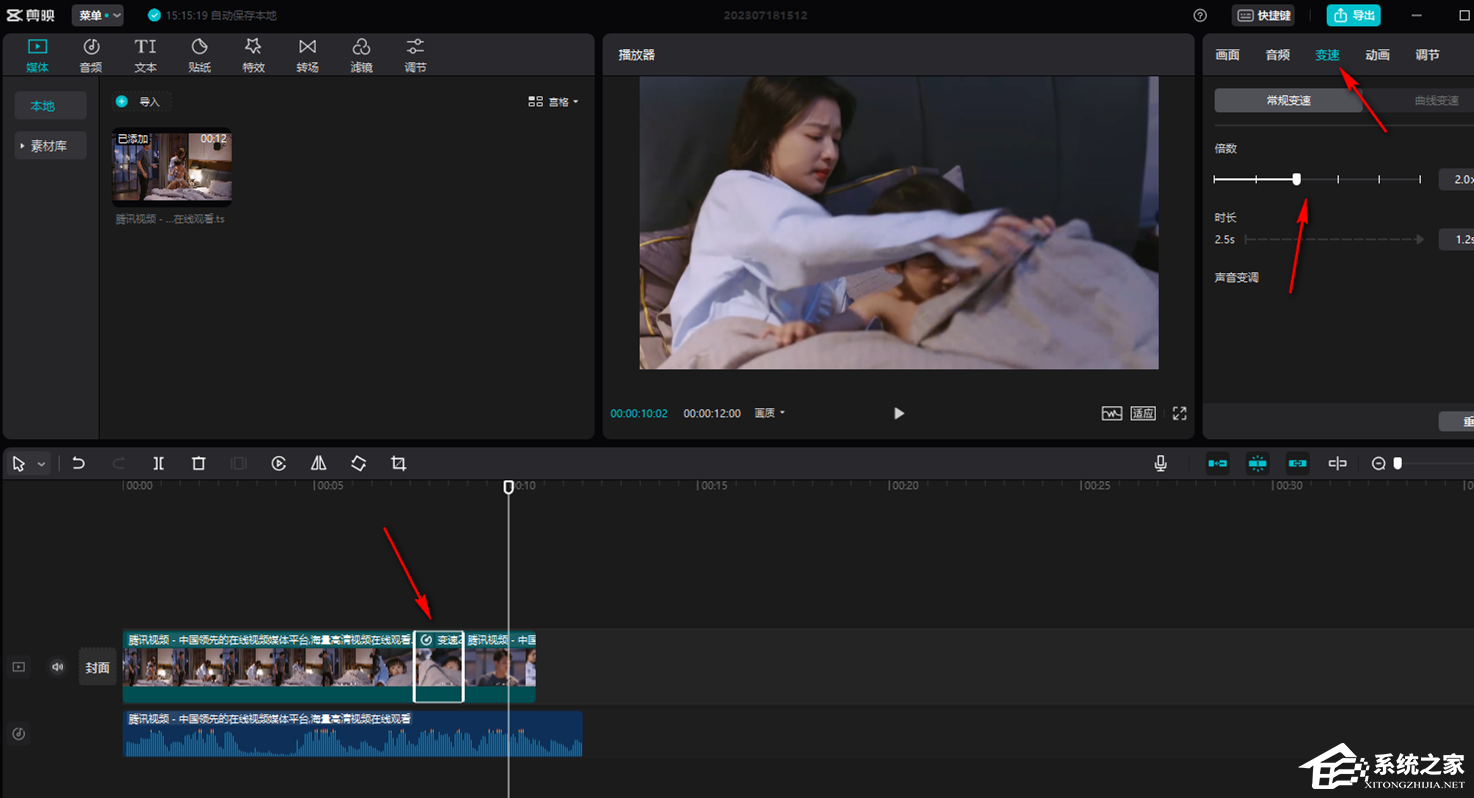Click the 封面 cover button
Viewport: 1474px width, 798px height.
(97, 667)
